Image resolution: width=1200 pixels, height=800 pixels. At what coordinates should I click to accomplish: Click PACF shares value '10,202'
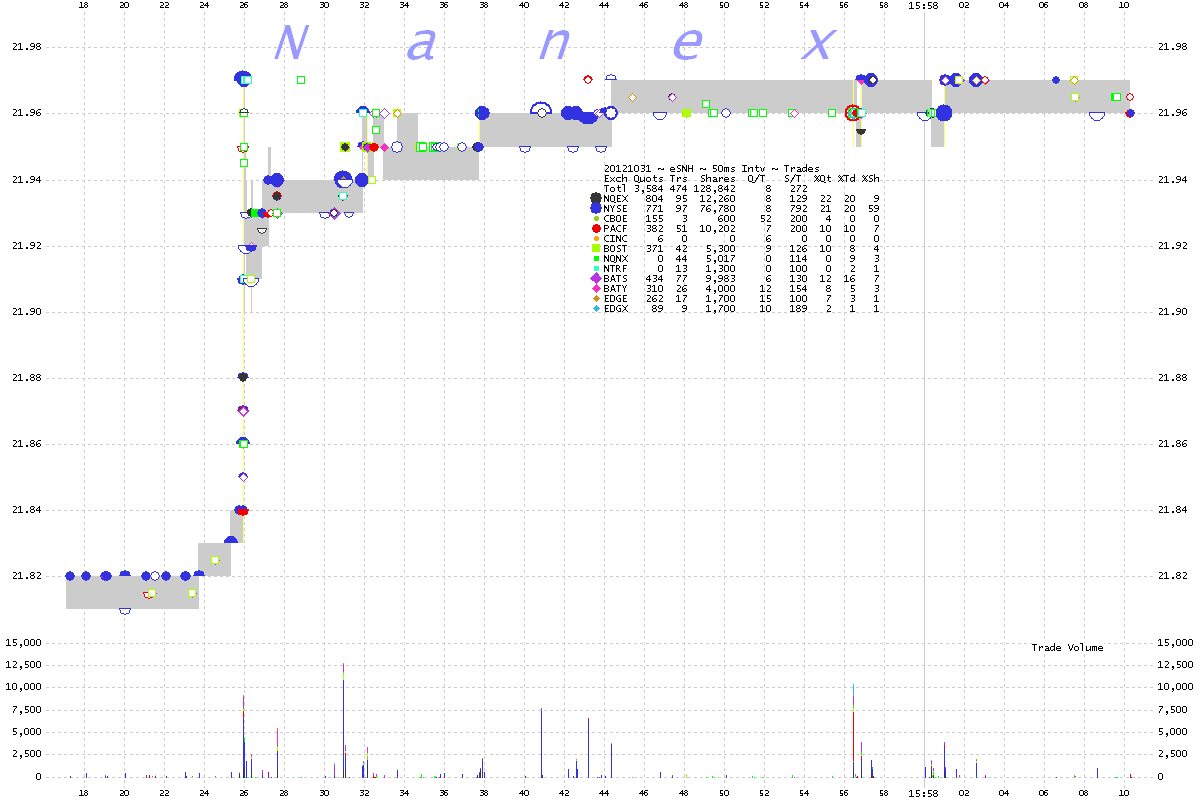pyautogui.click(x=717, y=228)
